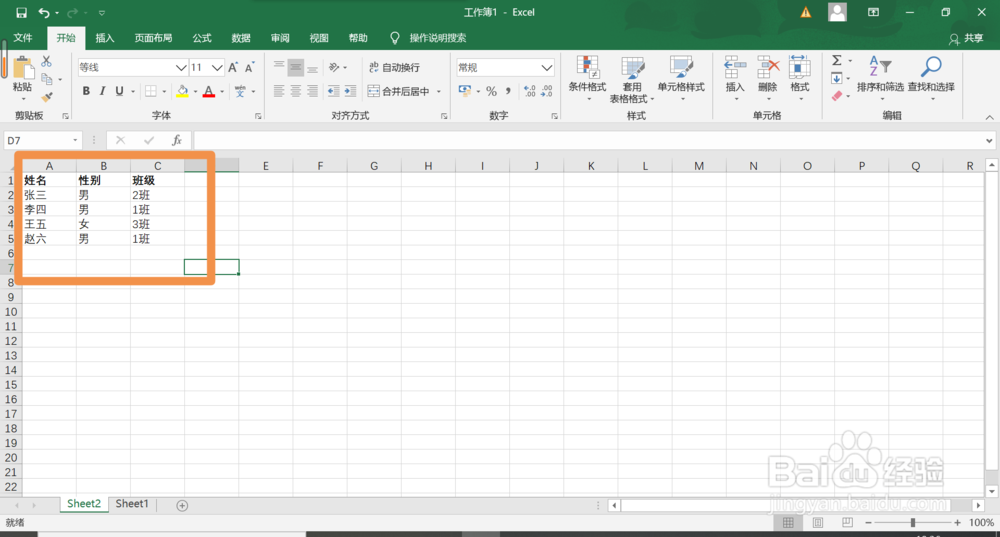This screenshot has height=537, width=1000.
Task: Toggle bold formatting
Action: click(86, 91)
